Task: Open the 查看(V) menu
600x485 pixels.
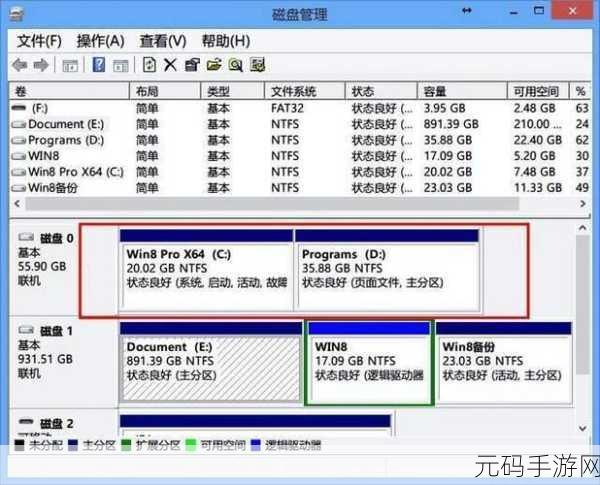Action: (163, 41)
